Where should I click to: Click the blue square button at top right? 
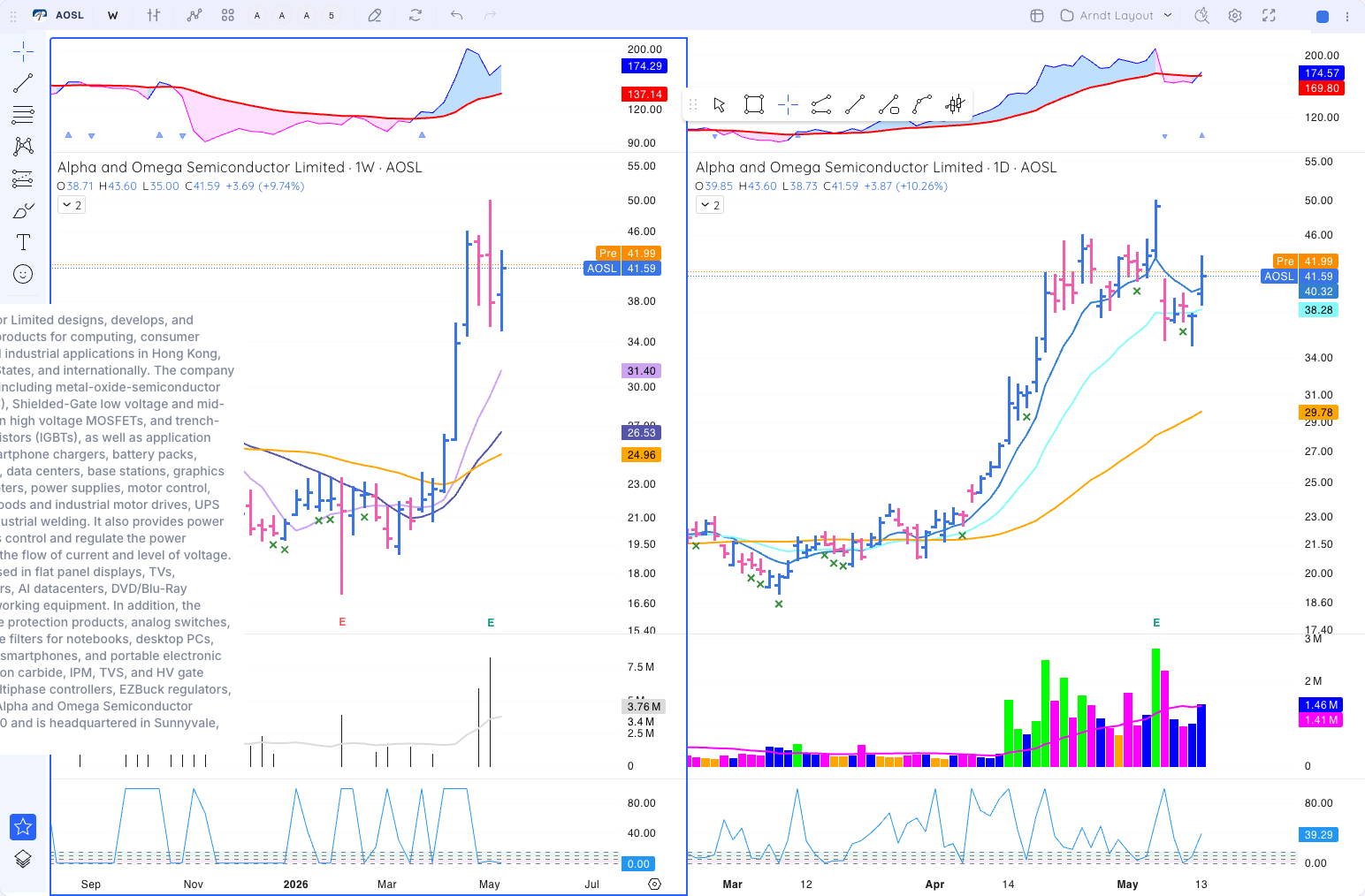pyautogui.click(x=1323, y=16)
